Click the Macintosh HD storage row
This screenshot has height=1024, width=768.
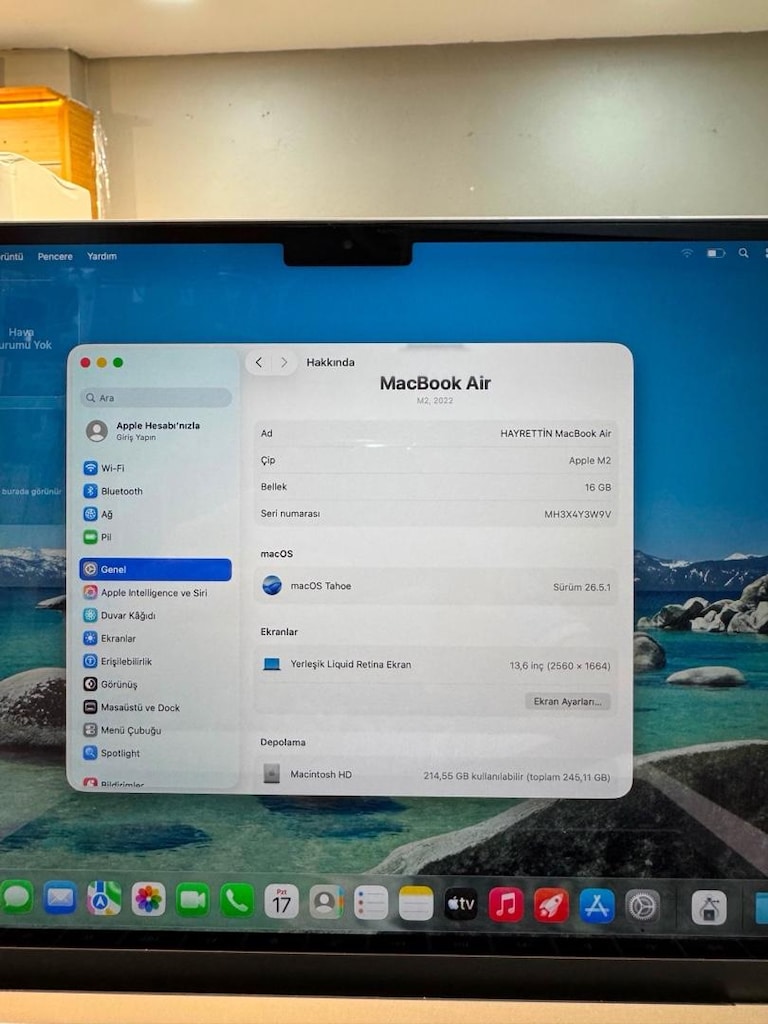tap(436, 775)
